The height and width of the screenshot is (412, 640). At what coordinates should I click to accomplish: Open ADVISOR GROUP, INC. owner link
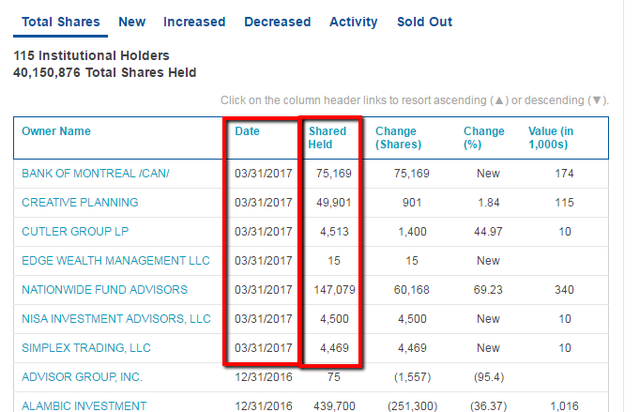click(x=82, y=377)
